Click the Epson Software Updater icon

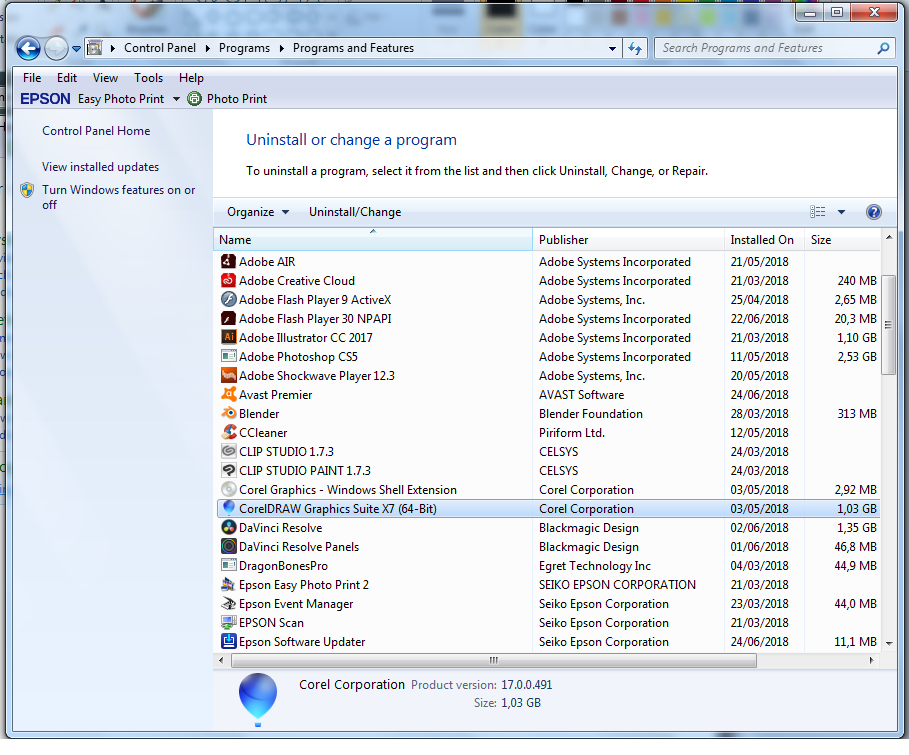pos(228,641)
